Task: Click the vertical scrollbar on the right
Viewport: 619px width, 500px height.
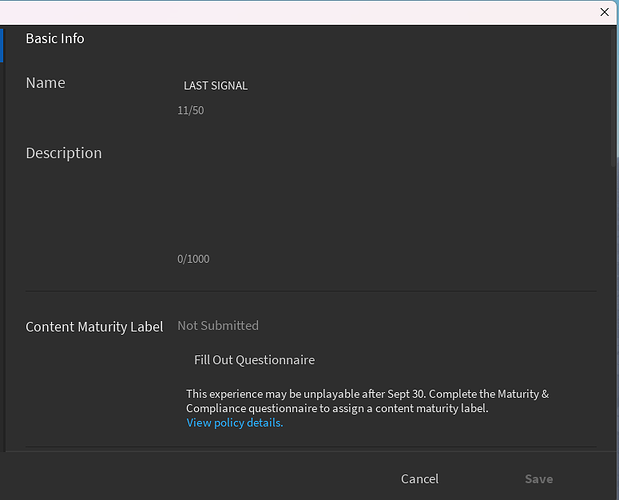Action: [x=614, y=99]
